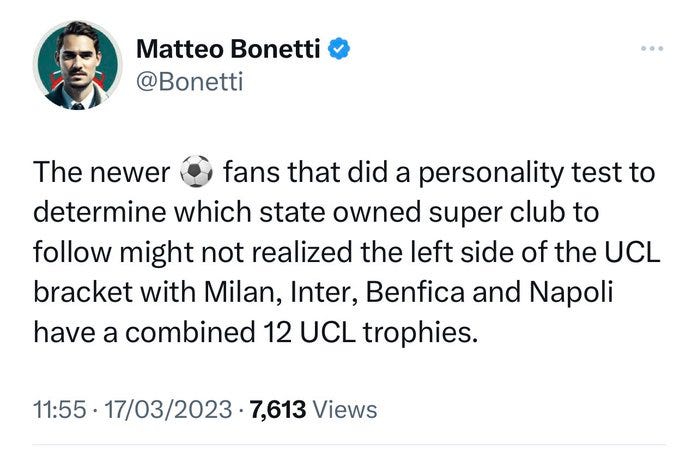The image size is (680, 450).
Task: Visit the @Bonetti handle
Action: point(190,82)
